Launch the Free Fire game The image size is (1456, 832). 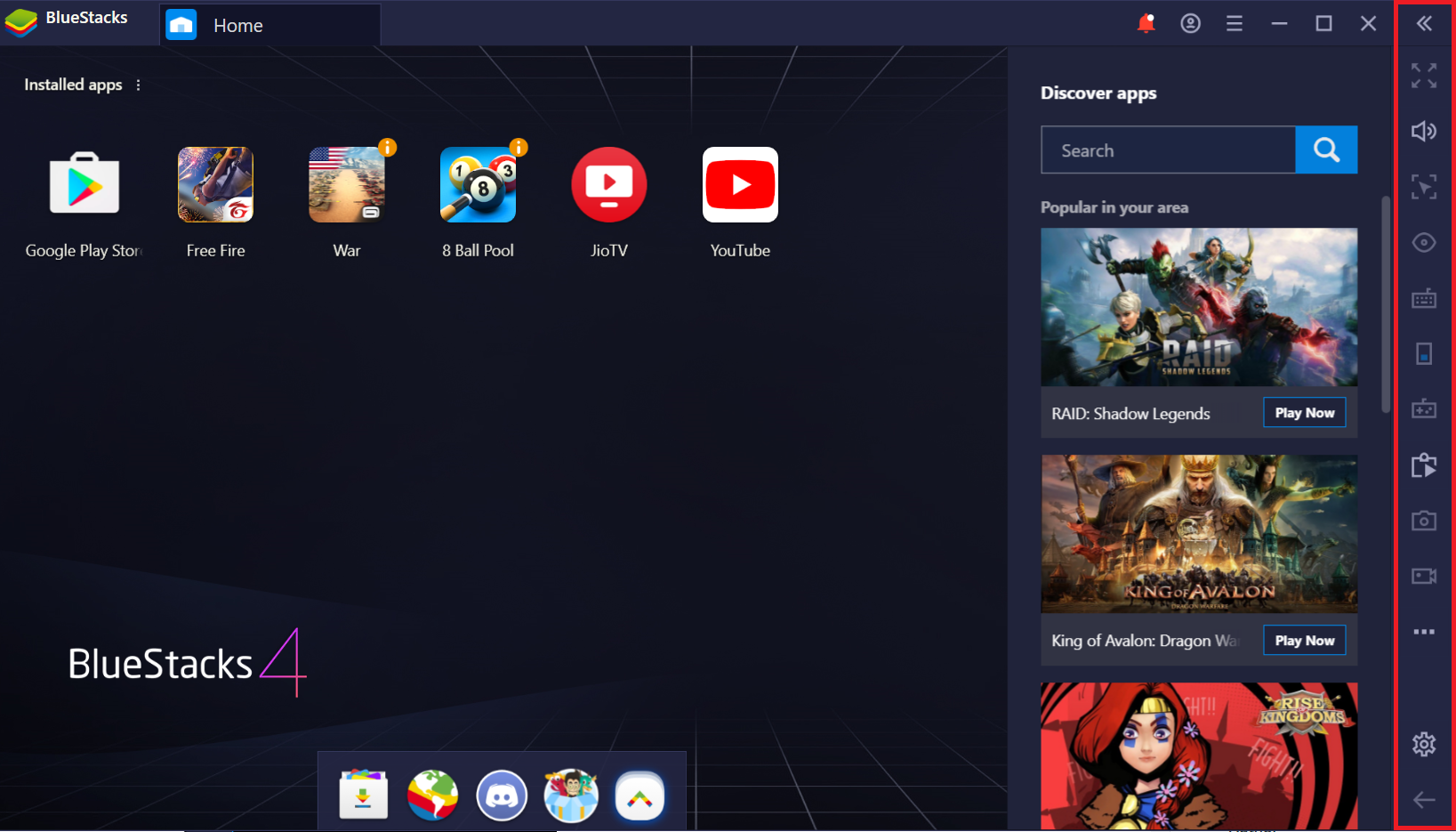[215, 184]
